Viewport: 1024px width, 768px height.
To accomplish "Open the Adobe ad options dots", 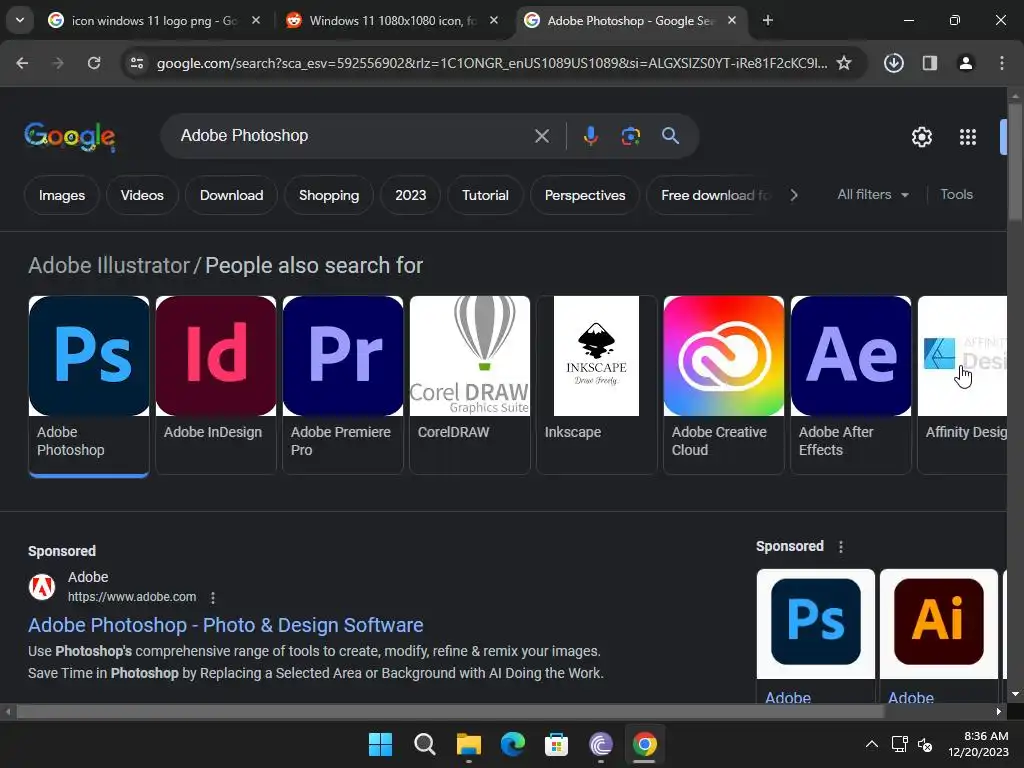I will (x=213, y=598).
